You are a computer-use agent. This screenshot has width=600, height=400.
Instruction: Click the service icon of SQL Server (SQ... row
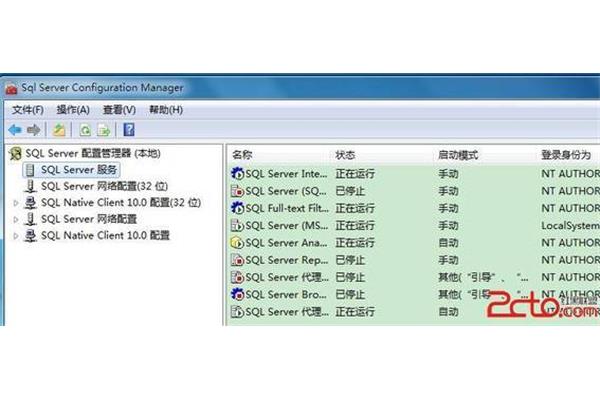pos(237,191)
